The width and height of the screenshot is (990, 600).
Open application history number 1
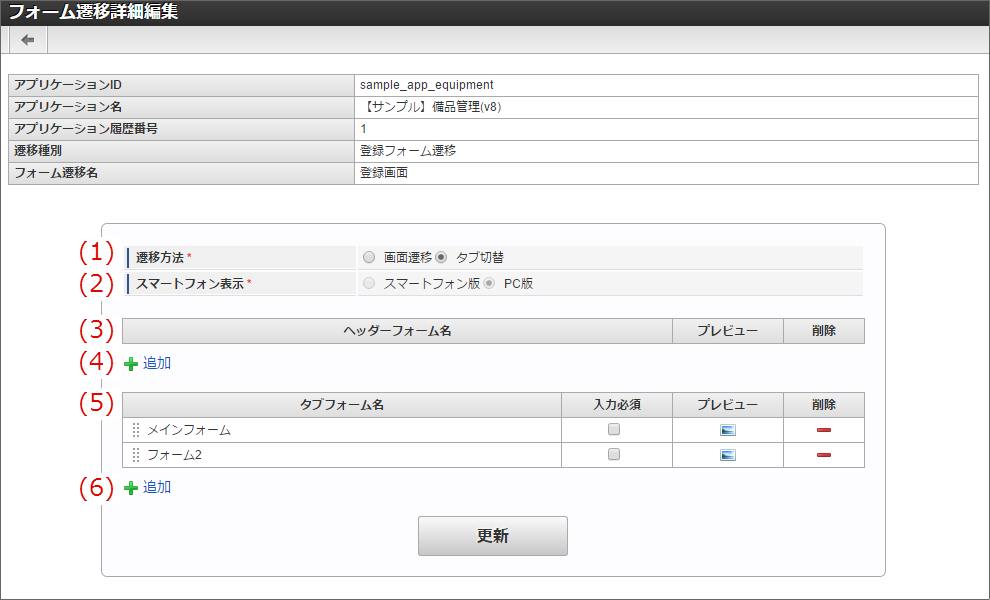[x=362, y=129]
